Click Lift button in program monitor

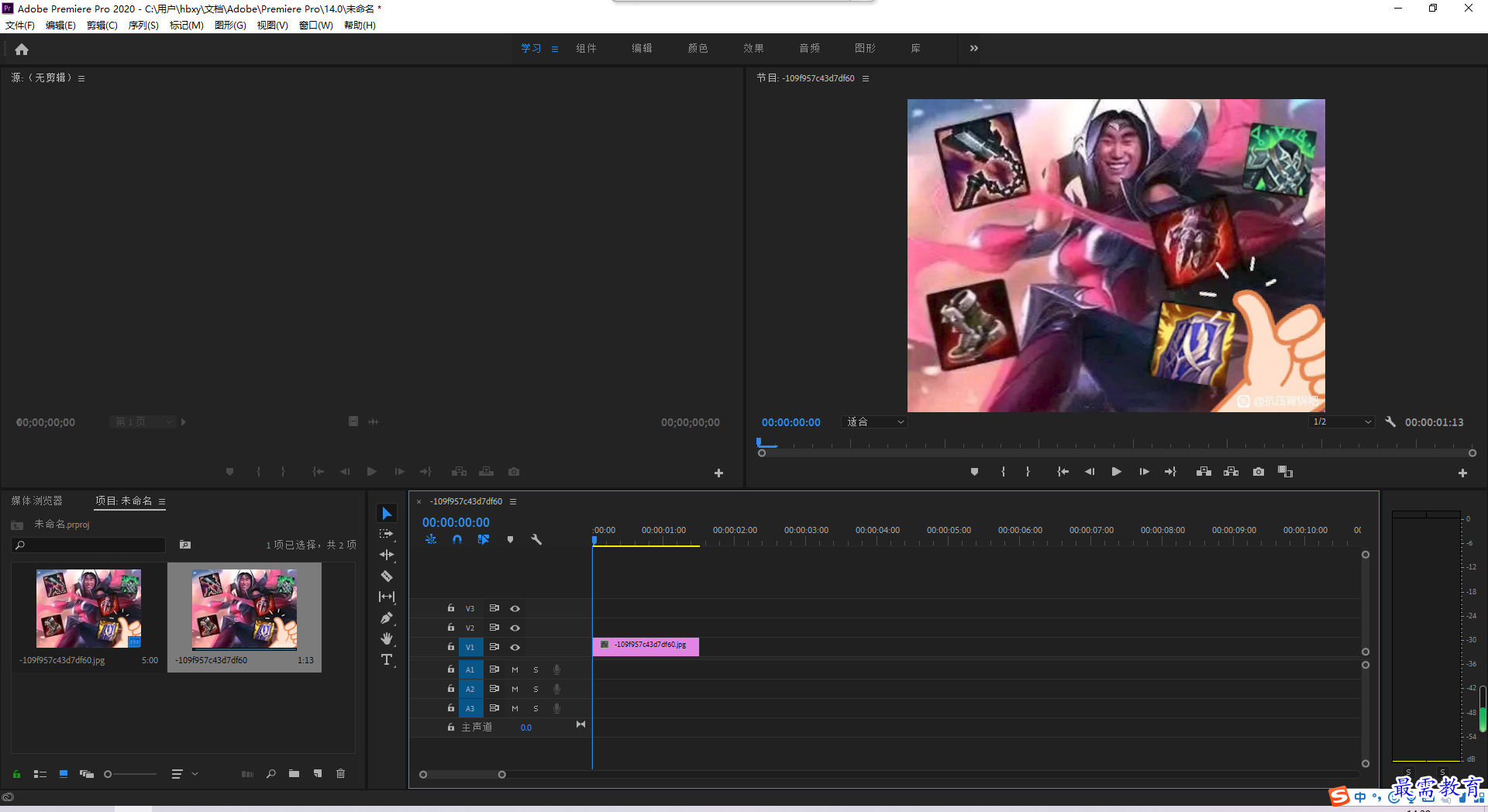coord(1204,471)
